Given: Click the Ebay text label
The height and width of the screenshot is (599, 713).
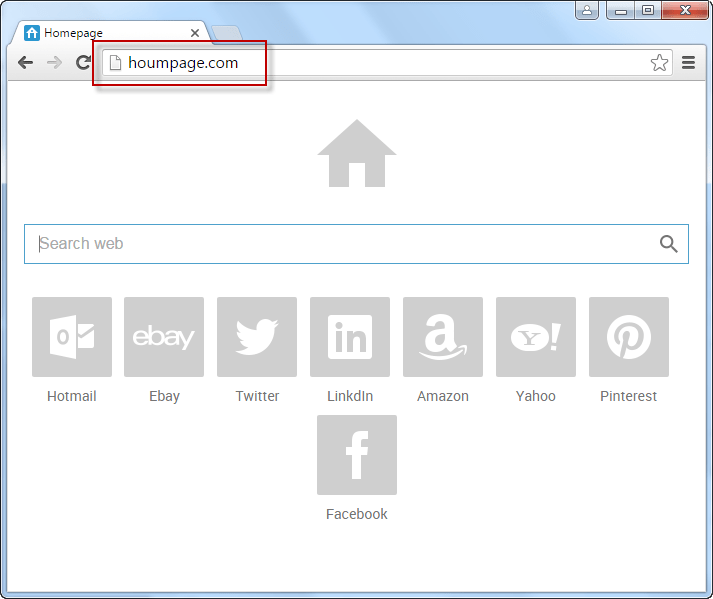Looking at the screenshot, I should click(x=165, y=396).
